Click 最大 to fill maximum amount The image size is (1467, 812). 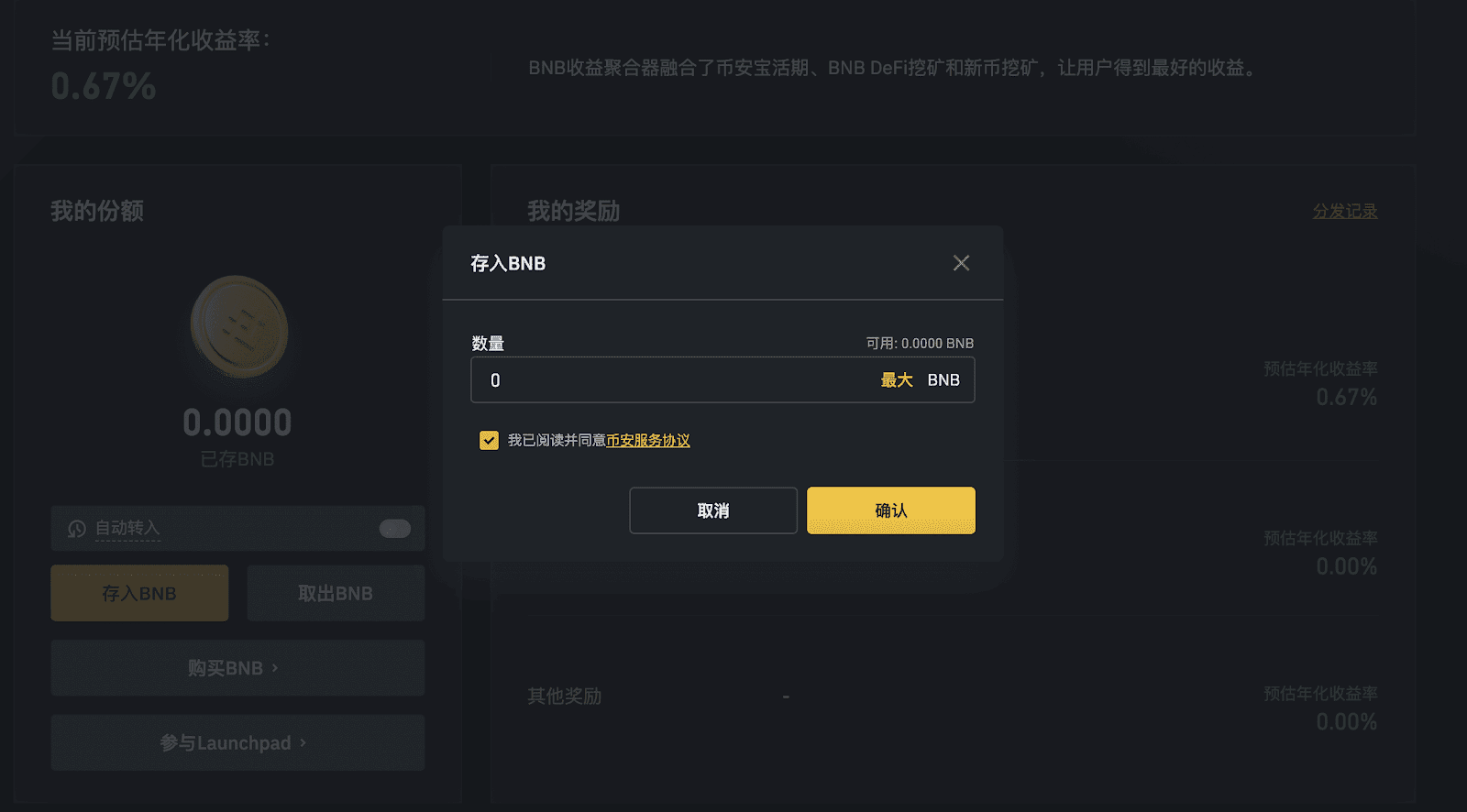tap(897, 380)
